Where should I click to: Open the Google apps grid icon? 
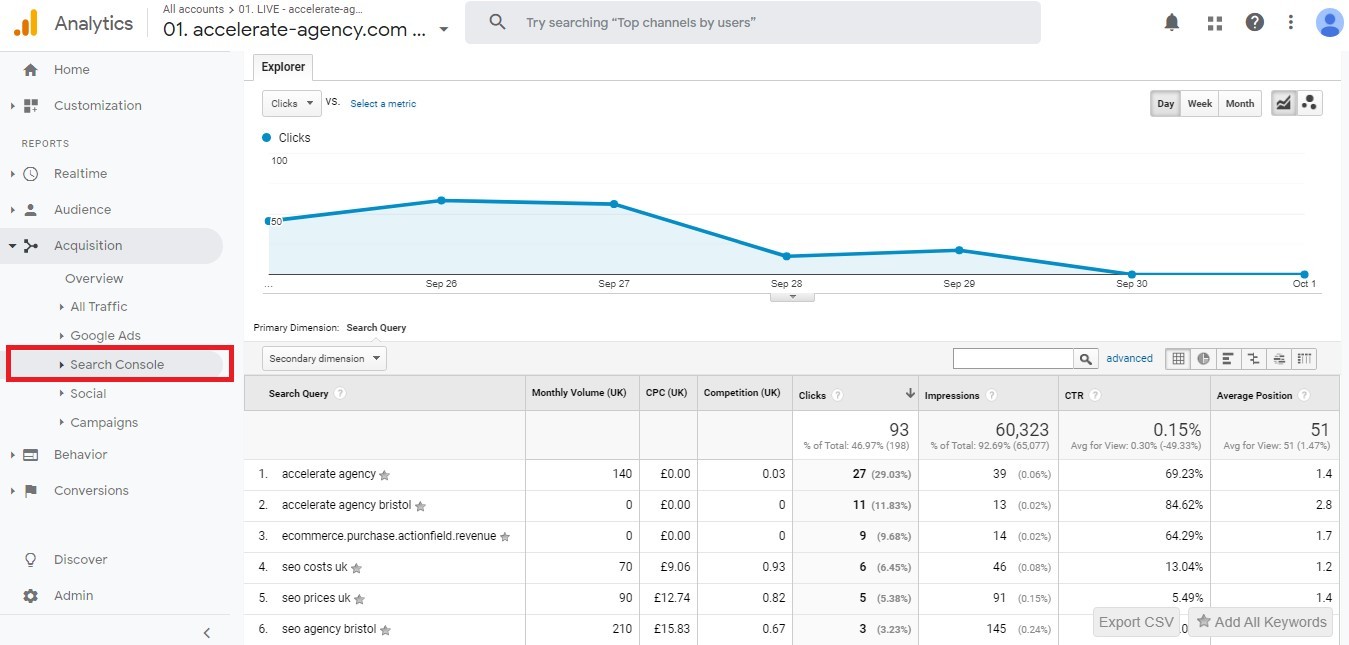click(1215, 22)
